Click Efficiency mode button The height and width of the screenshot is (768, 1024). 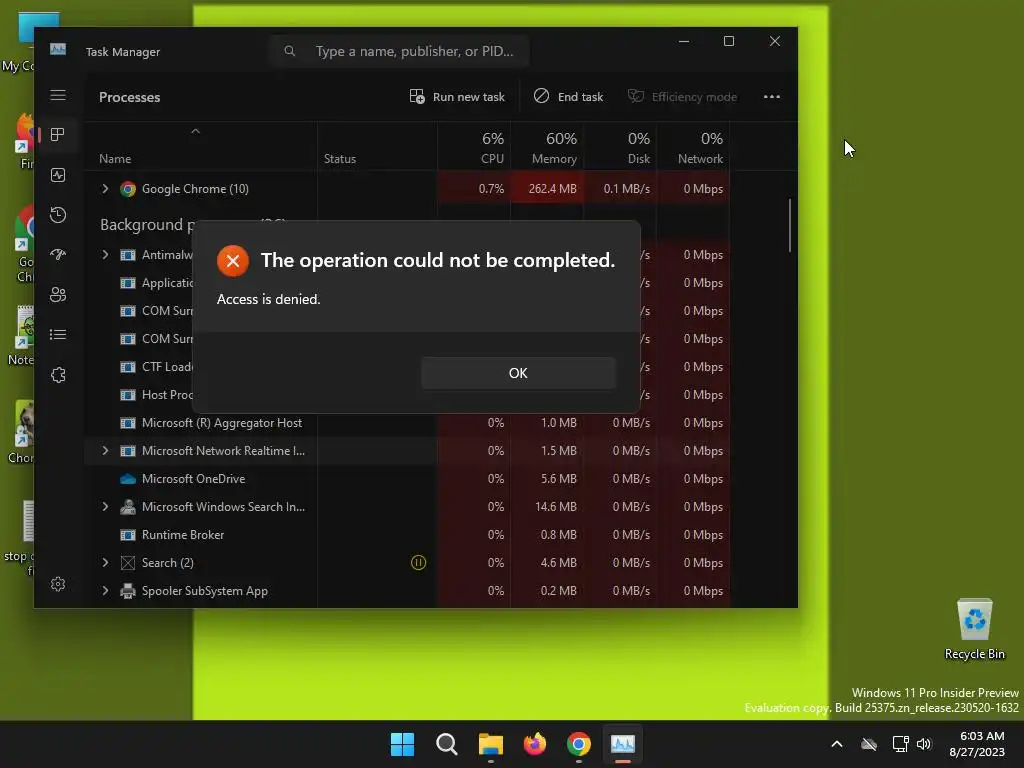[682, 97]
